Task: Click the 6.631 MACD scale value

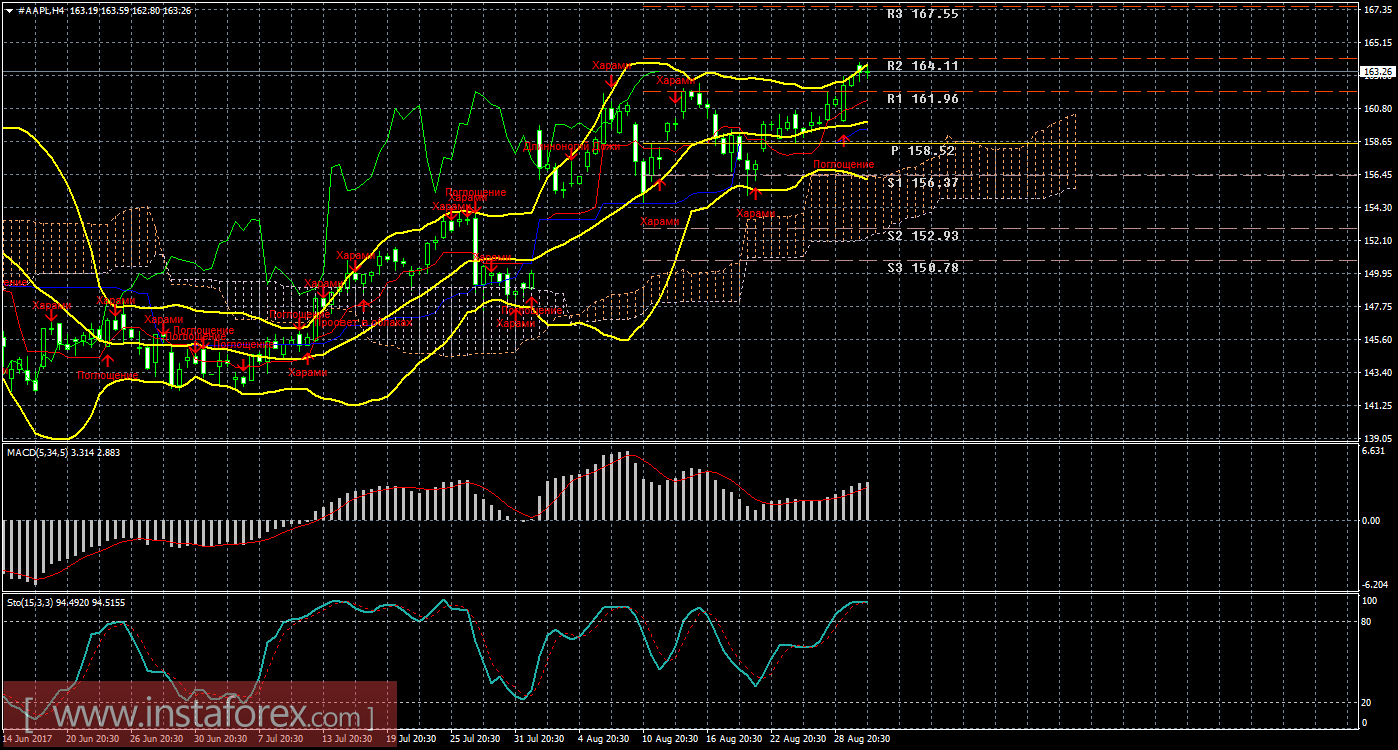Action: point(1374,452)
